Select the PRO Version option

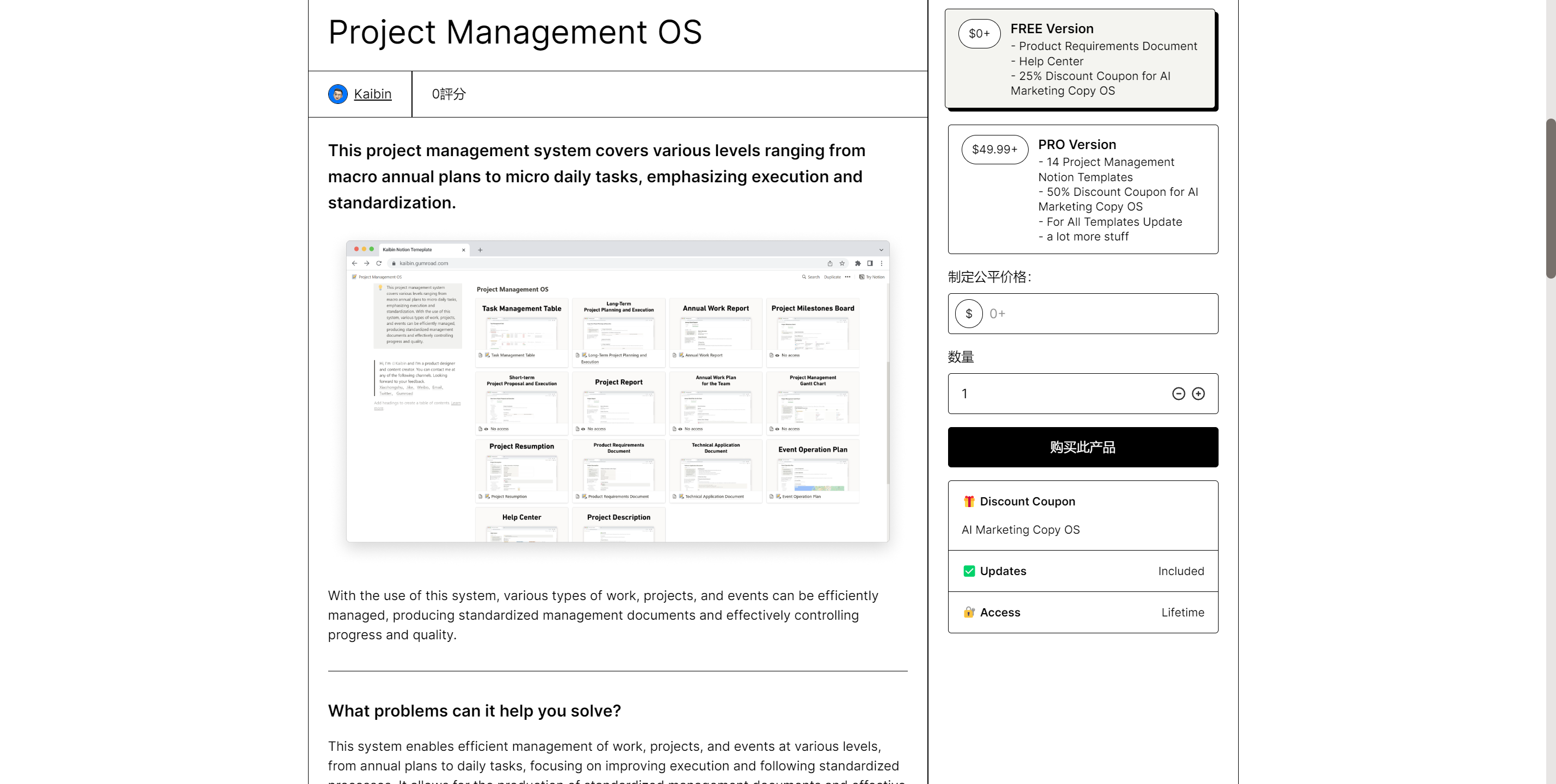coord(1083,189)
